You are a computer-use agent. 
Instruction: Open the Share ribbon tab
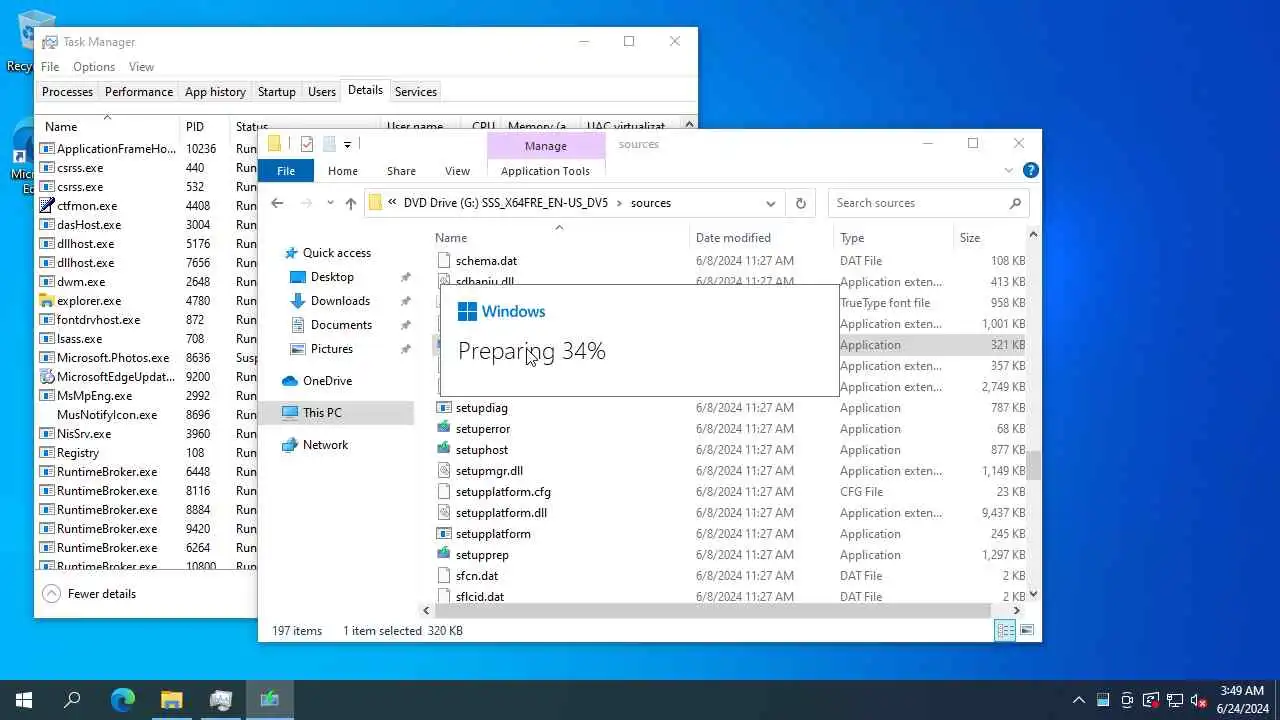pos(401,171)
